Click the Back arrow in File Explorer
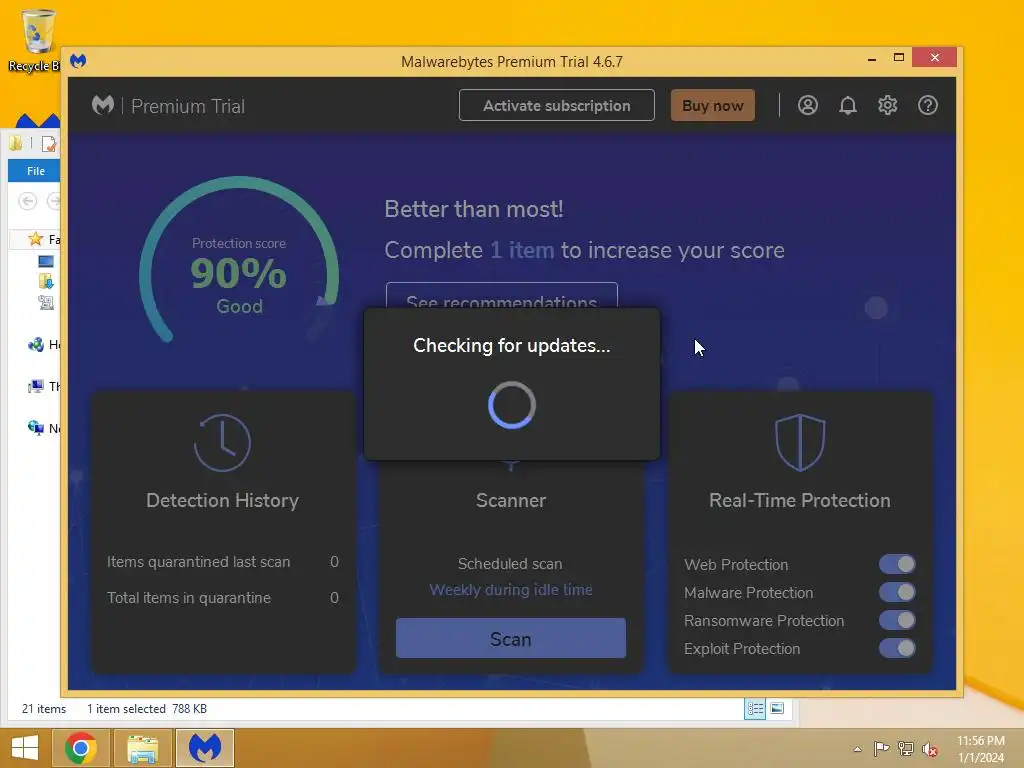 (27, 201)
